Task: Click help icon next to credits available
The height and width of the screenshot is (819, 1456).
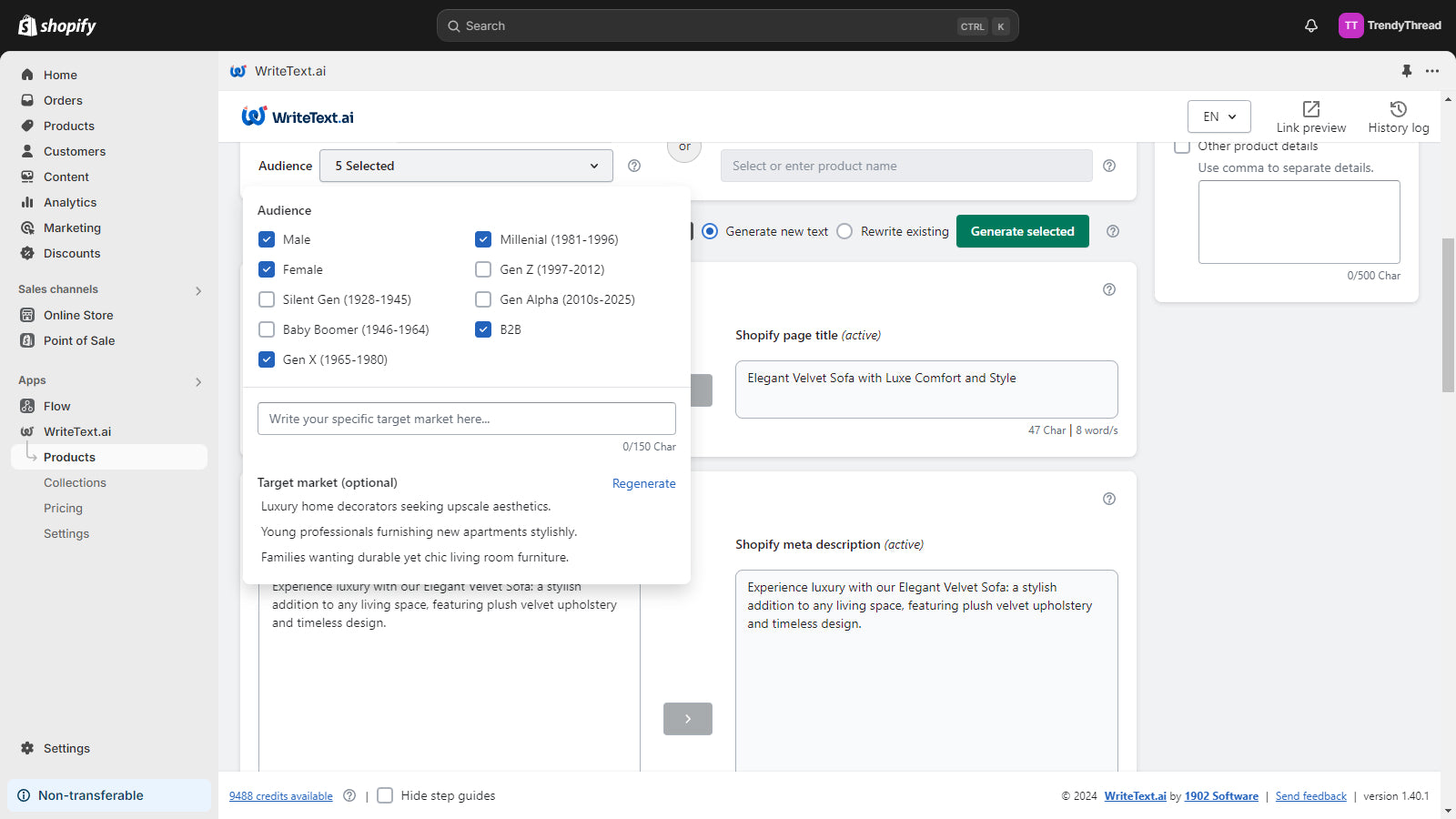Action: pyautogui.click(x=349, y=795)
